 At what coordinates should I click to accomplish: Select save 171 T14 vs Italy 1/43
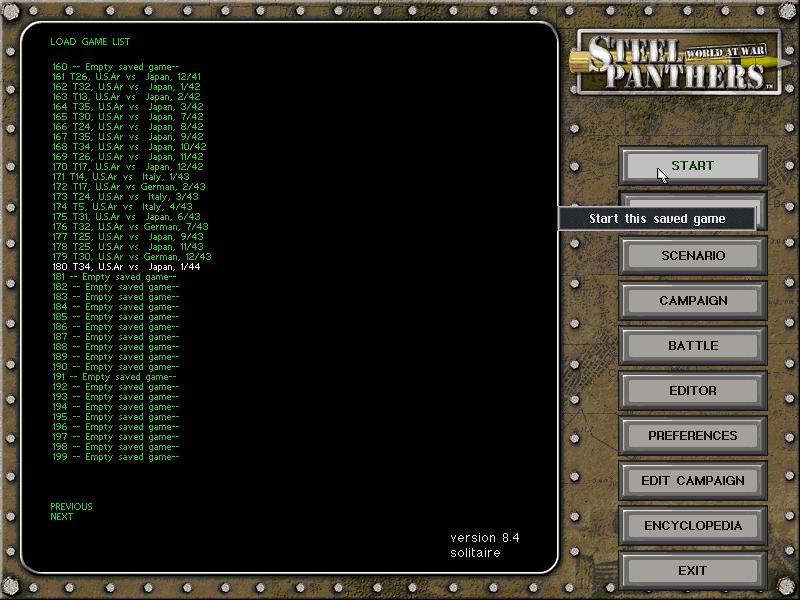(121, 177)
